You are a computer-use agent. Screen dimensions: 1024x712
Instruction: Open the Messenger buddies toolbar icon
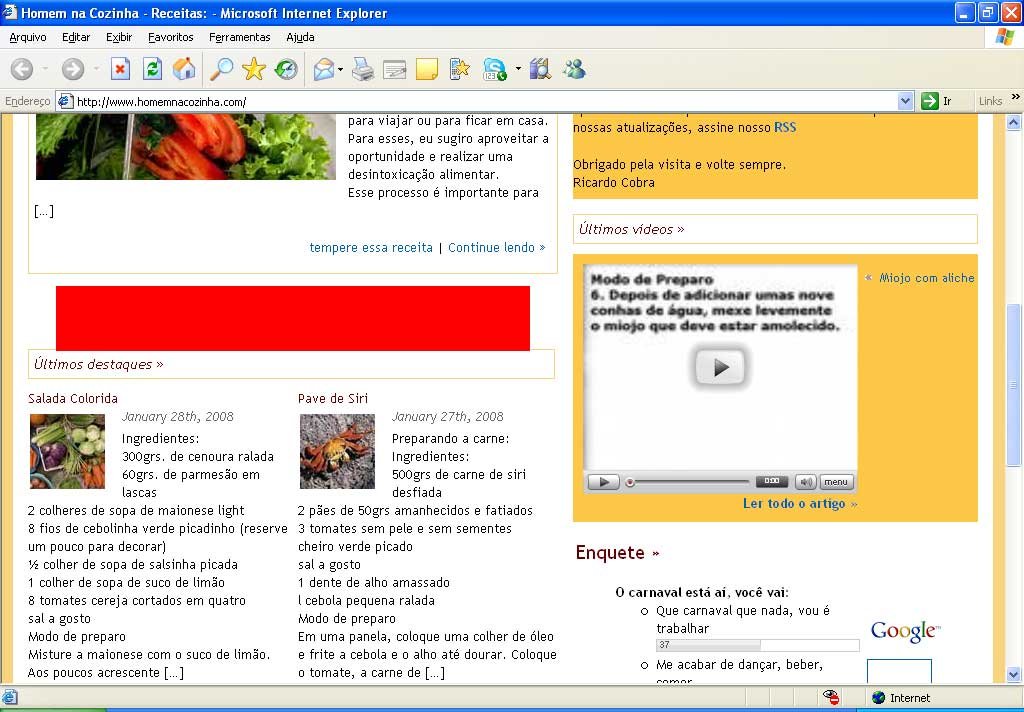(574, 69)
